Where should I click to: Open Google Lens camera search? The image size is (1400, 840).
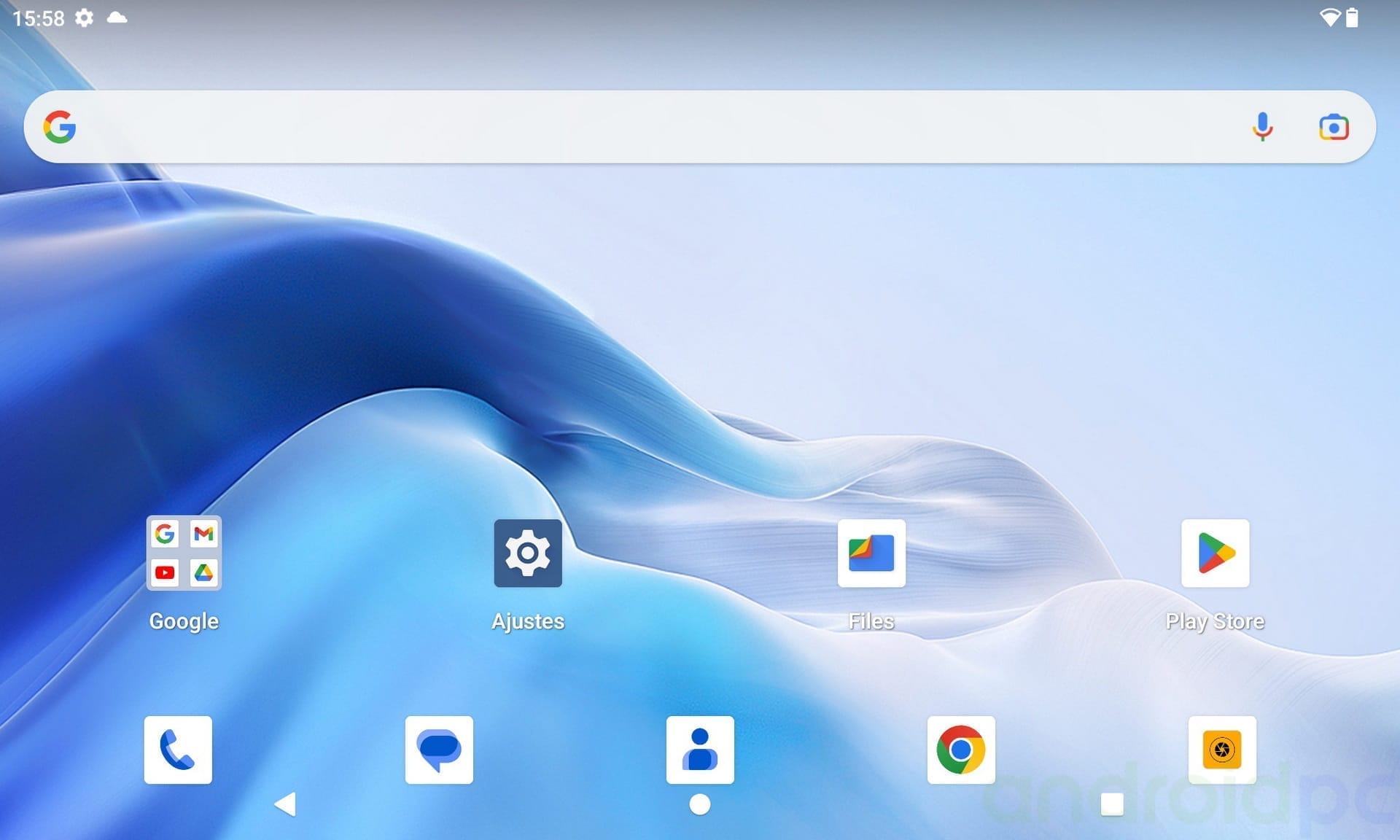point(1334,127)
